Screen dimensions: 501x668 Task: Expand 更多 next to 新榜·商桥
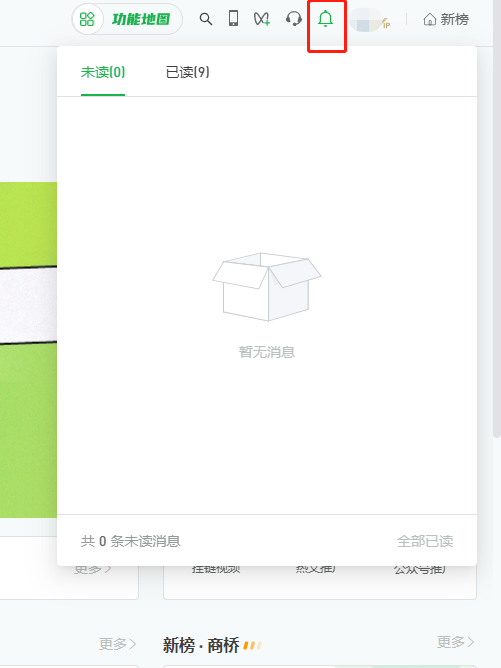455,642
